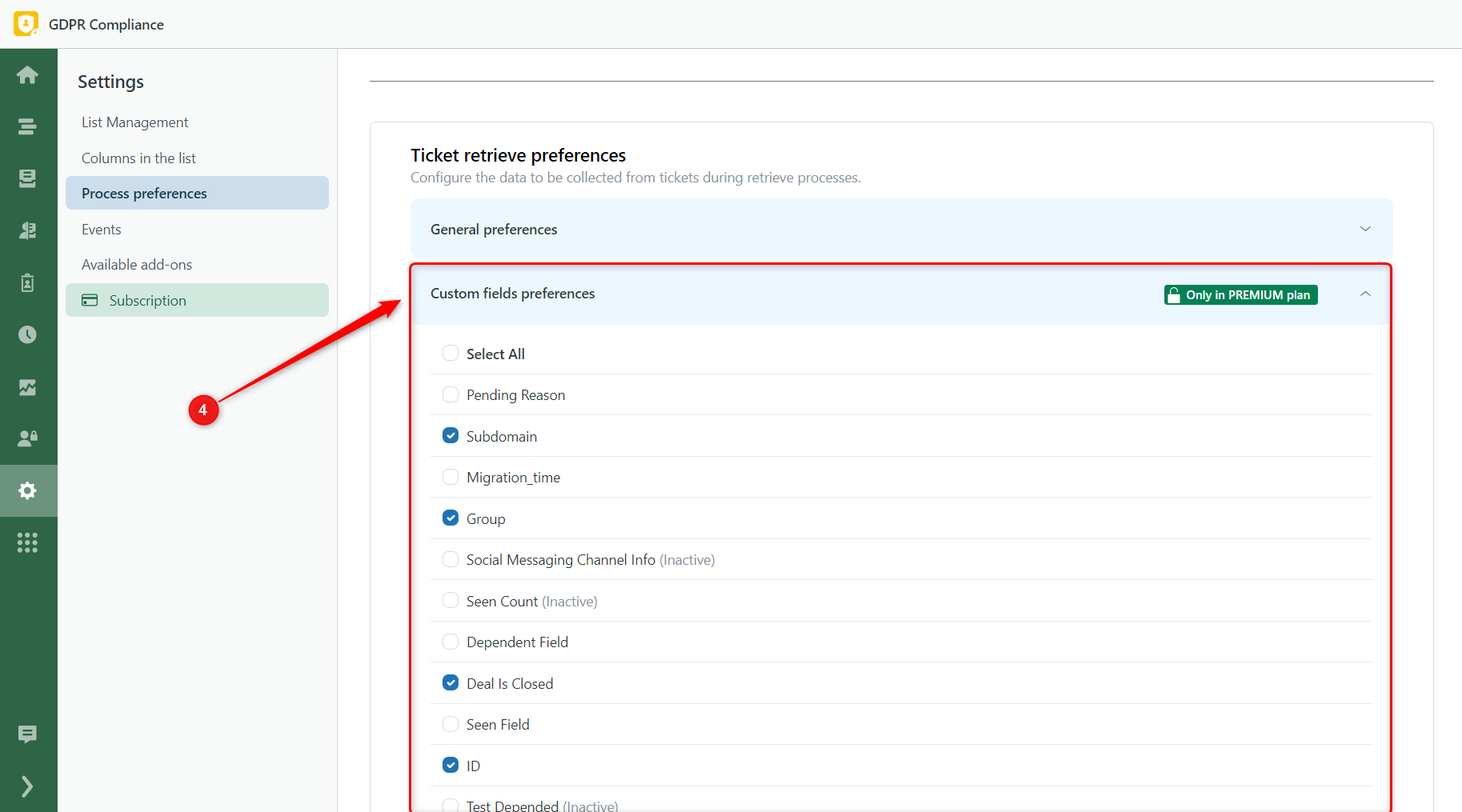Expand General preferences chevron
The width and height of the screenshot is (1462, 812).
click(x=1365, y=230)
